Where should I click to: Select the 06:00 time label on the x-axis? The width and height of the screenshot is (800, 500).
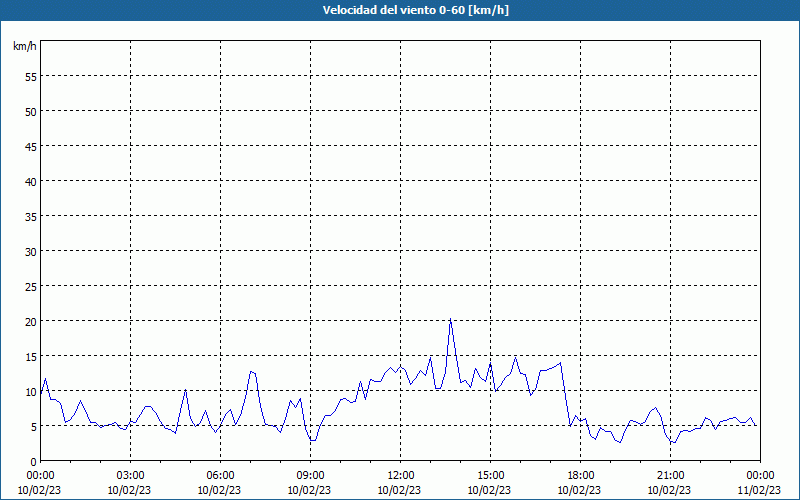coord(220,476)
